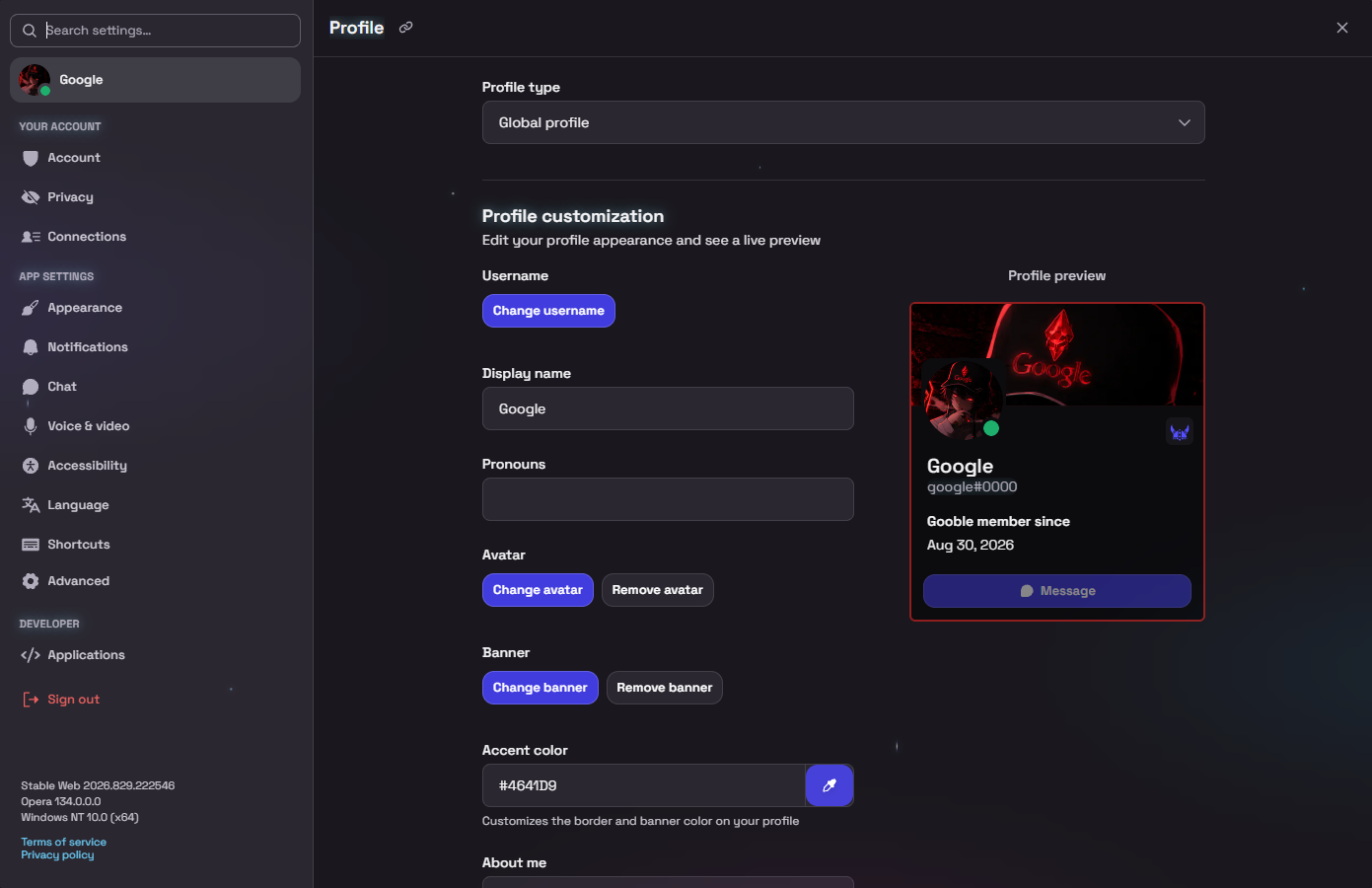Click the Aug 30, 2026 date text
This screenshot has width=1372, height=888.
click(x=971, y=545)
